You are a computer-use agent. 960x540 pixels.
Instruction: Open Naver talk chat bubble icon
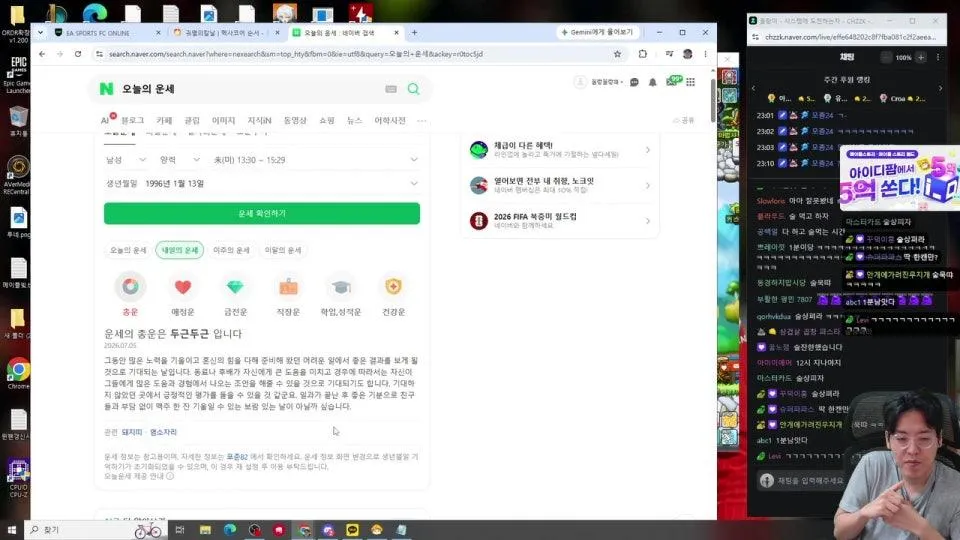click(634, 82)
